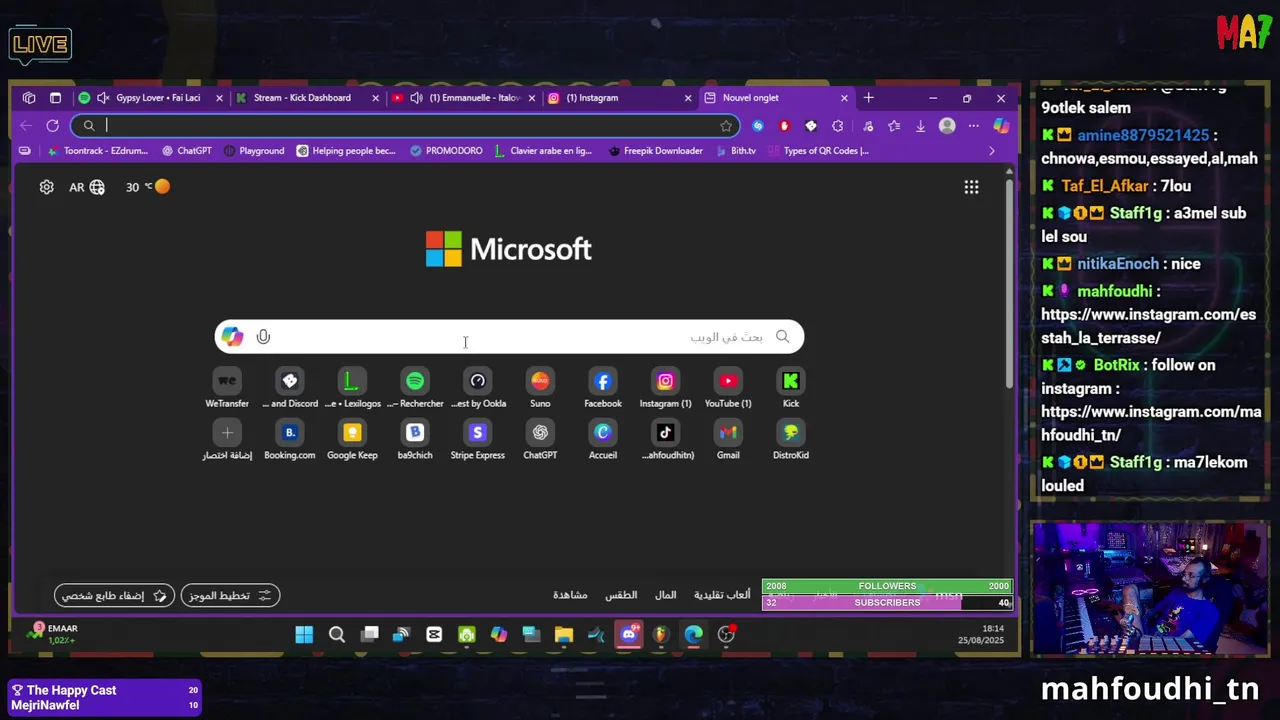Reload the current page
The width and height of the screenshot is (1280, 720).
pyautogui.click(x=52, y=126)
